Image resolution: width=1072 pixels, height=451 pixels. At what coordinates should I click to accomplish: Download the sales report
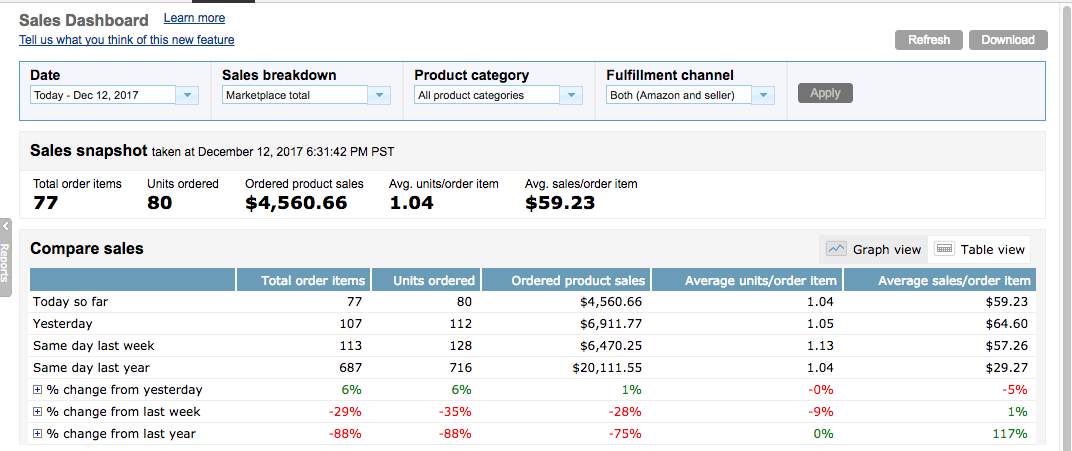[1008, 40]
